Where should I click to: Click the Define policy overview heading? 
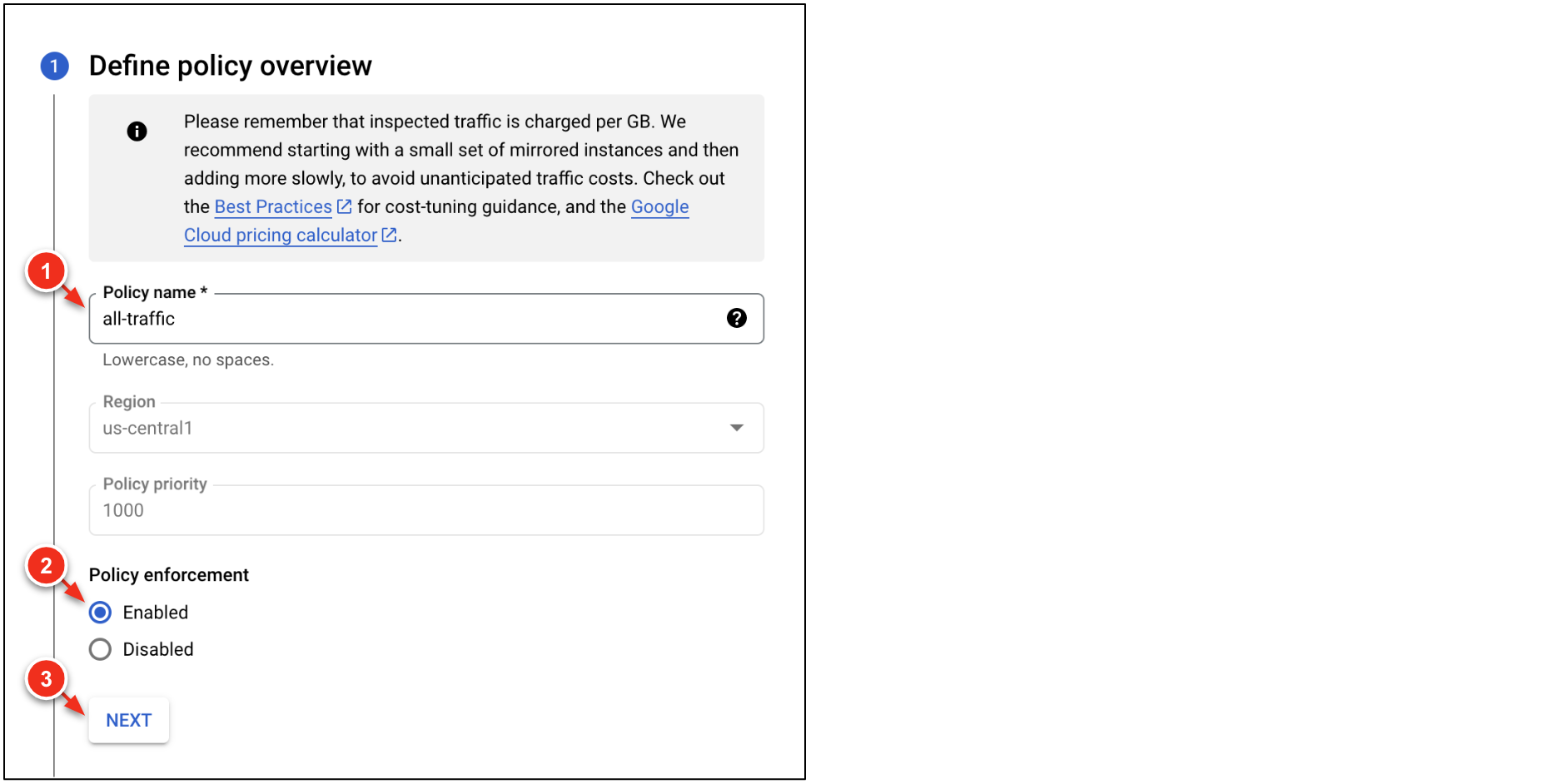(x=230, y=66)
